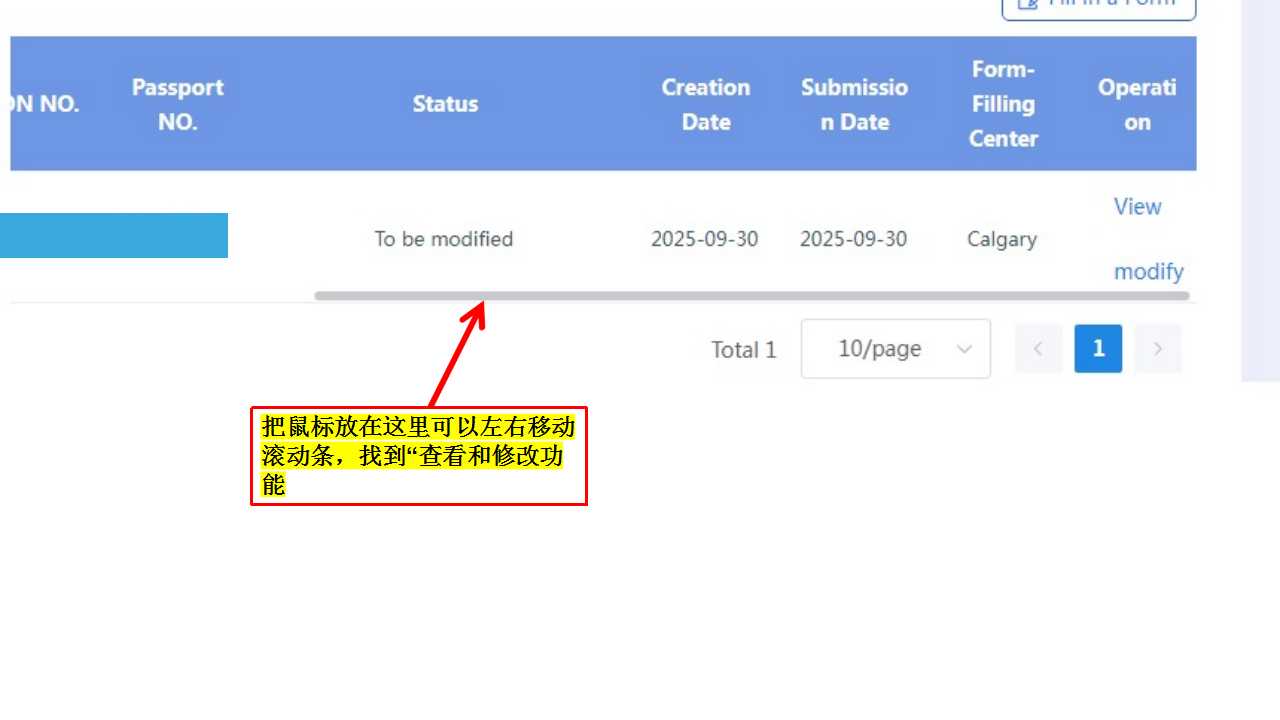Click the Submission Date column header
Image resolution: width=1280 pixels, height=720 pixels.
coord(854,104)
